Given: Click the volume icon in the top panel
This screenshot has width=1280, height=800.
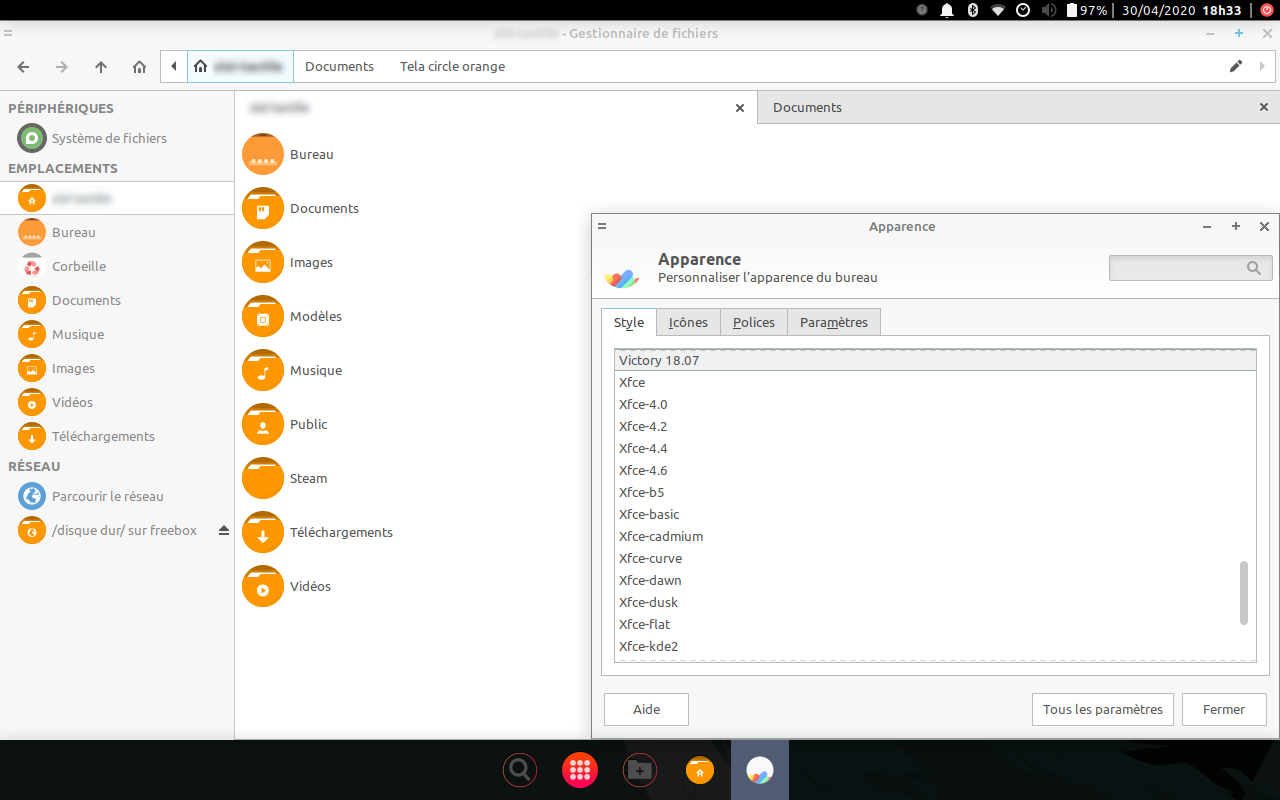Looking at the screenshot, I should (x=1049, y=10).
